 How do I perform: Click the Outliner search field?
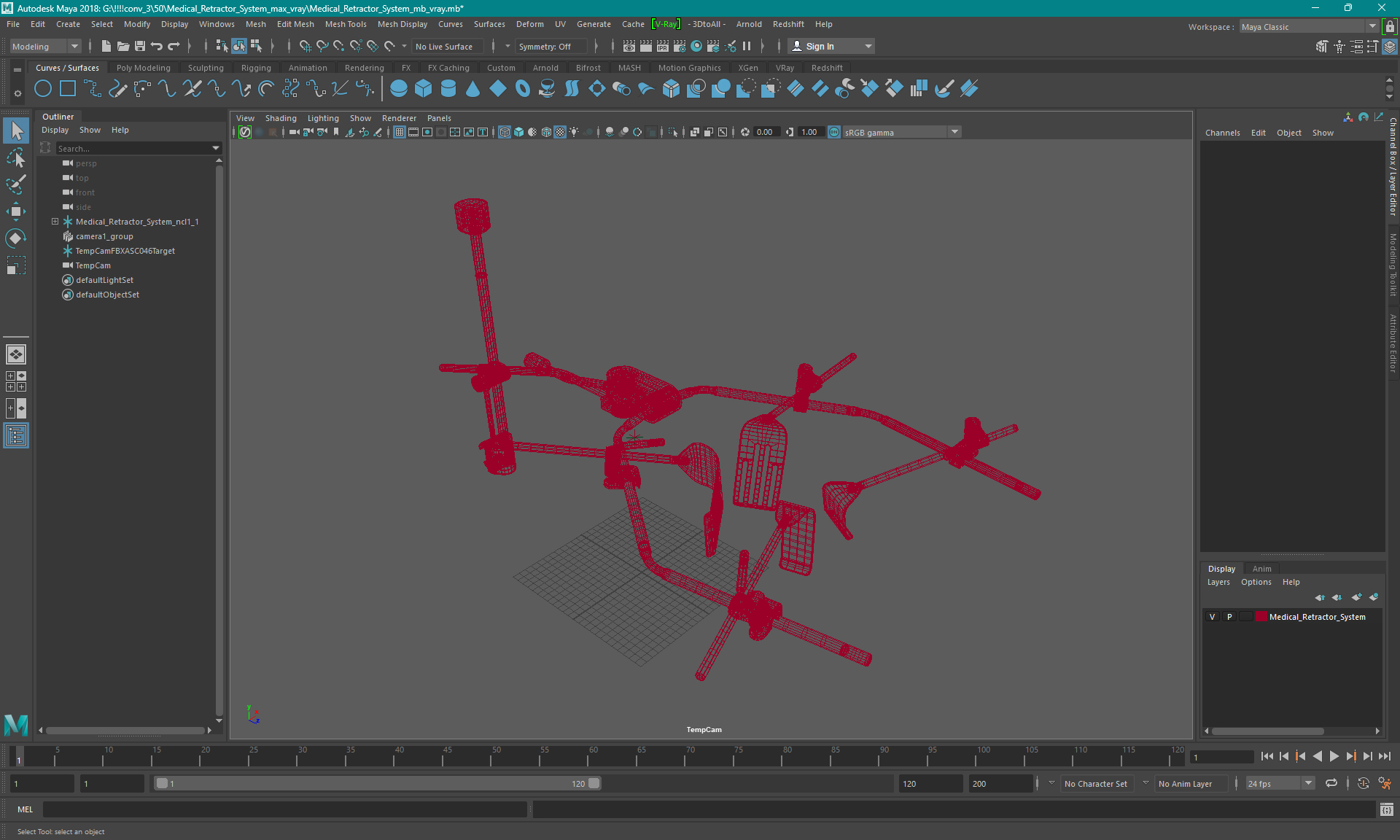click(x=133, y=148)
